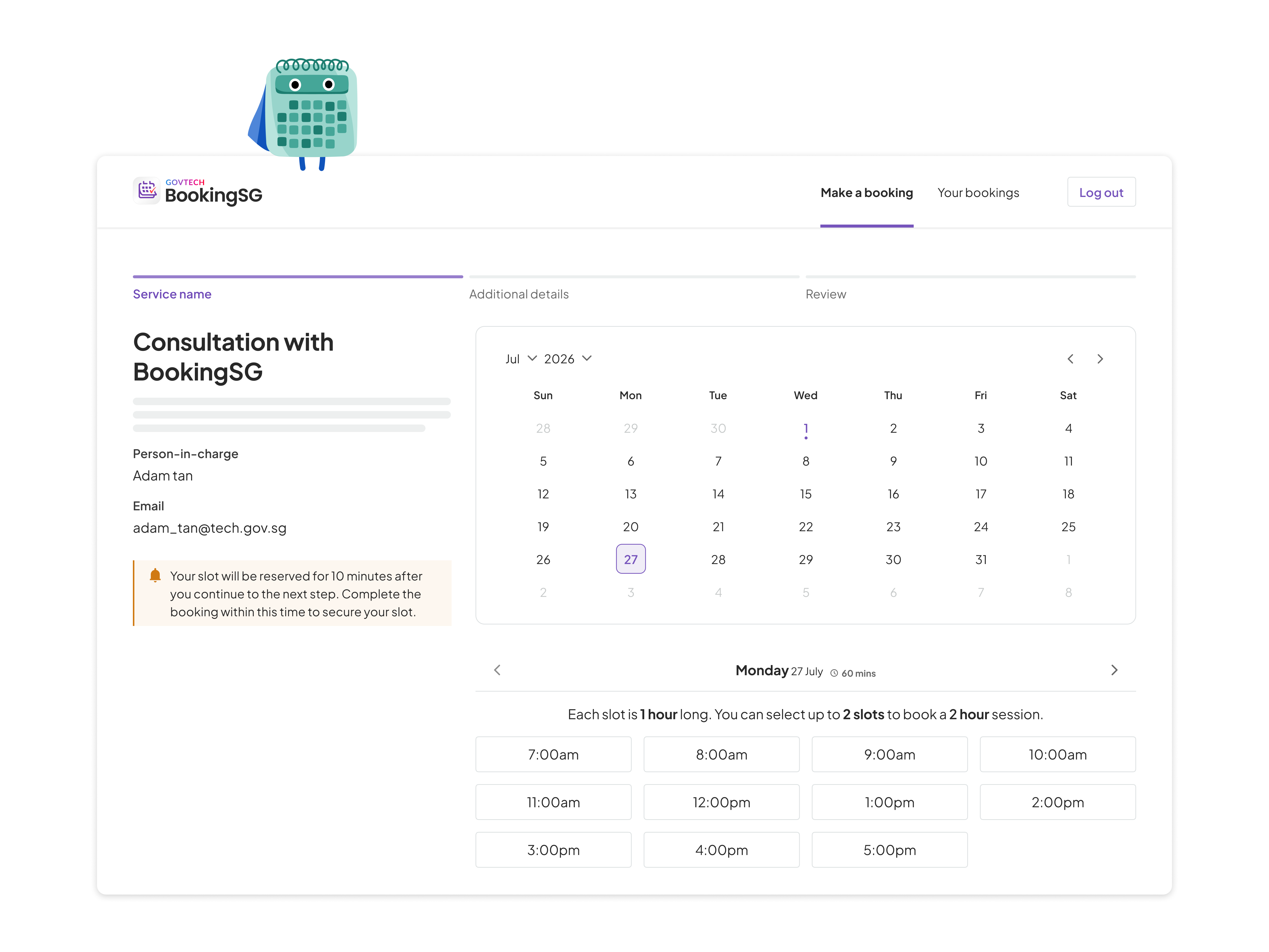
Task: Click the bell icon in reservation notice
Action: pyautogui.click(x=155, y=575)
